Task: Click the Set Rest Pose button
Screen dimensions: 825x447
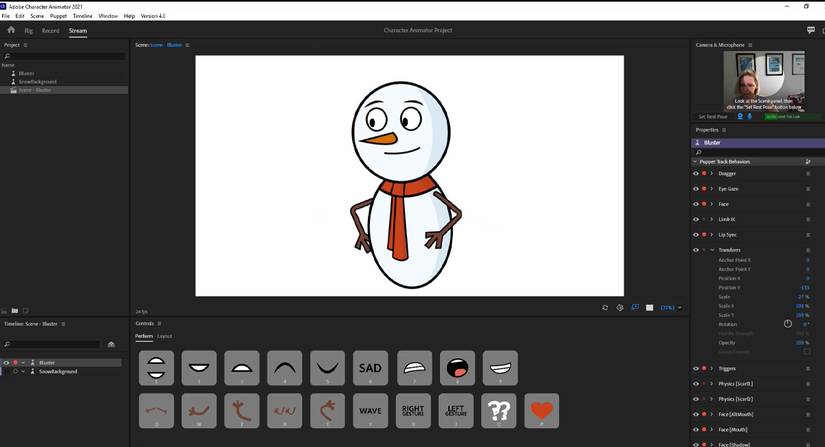Action: click(x=713, y=117)
